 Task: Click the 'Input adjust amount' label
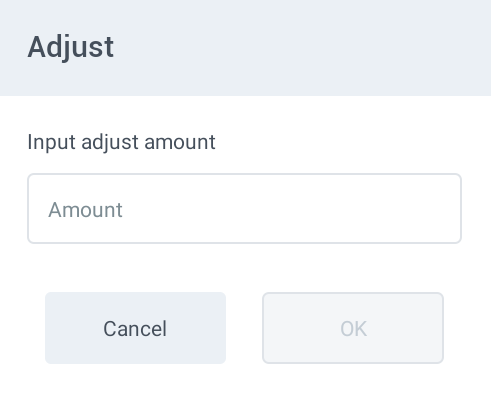click(x=121, y=142)
